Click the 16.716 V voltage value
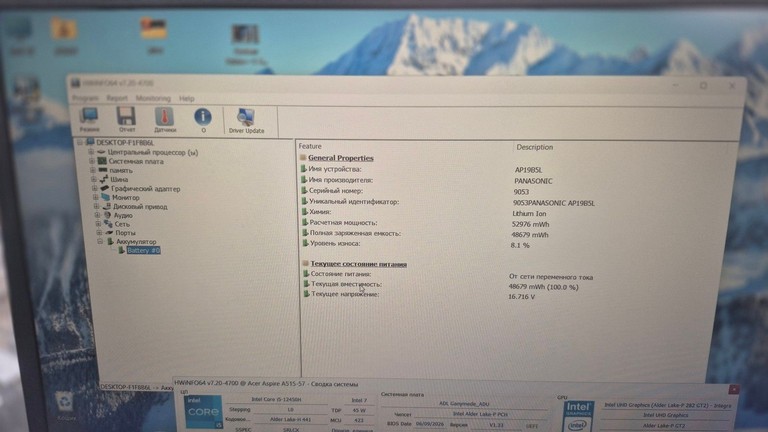Viewport: 768px width, 432px height. click(522, 297)
